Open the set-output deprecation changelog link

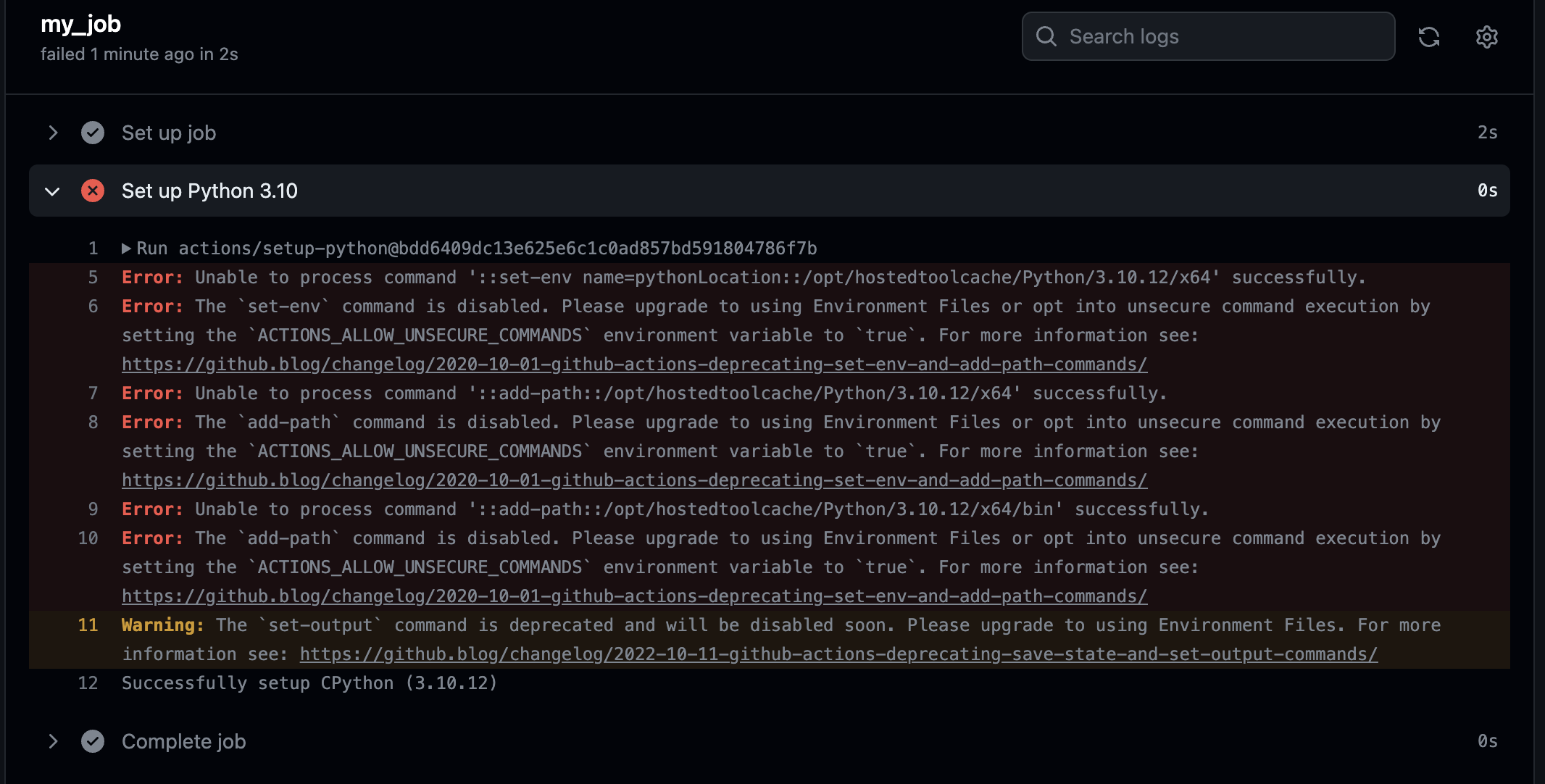(838, 654)
